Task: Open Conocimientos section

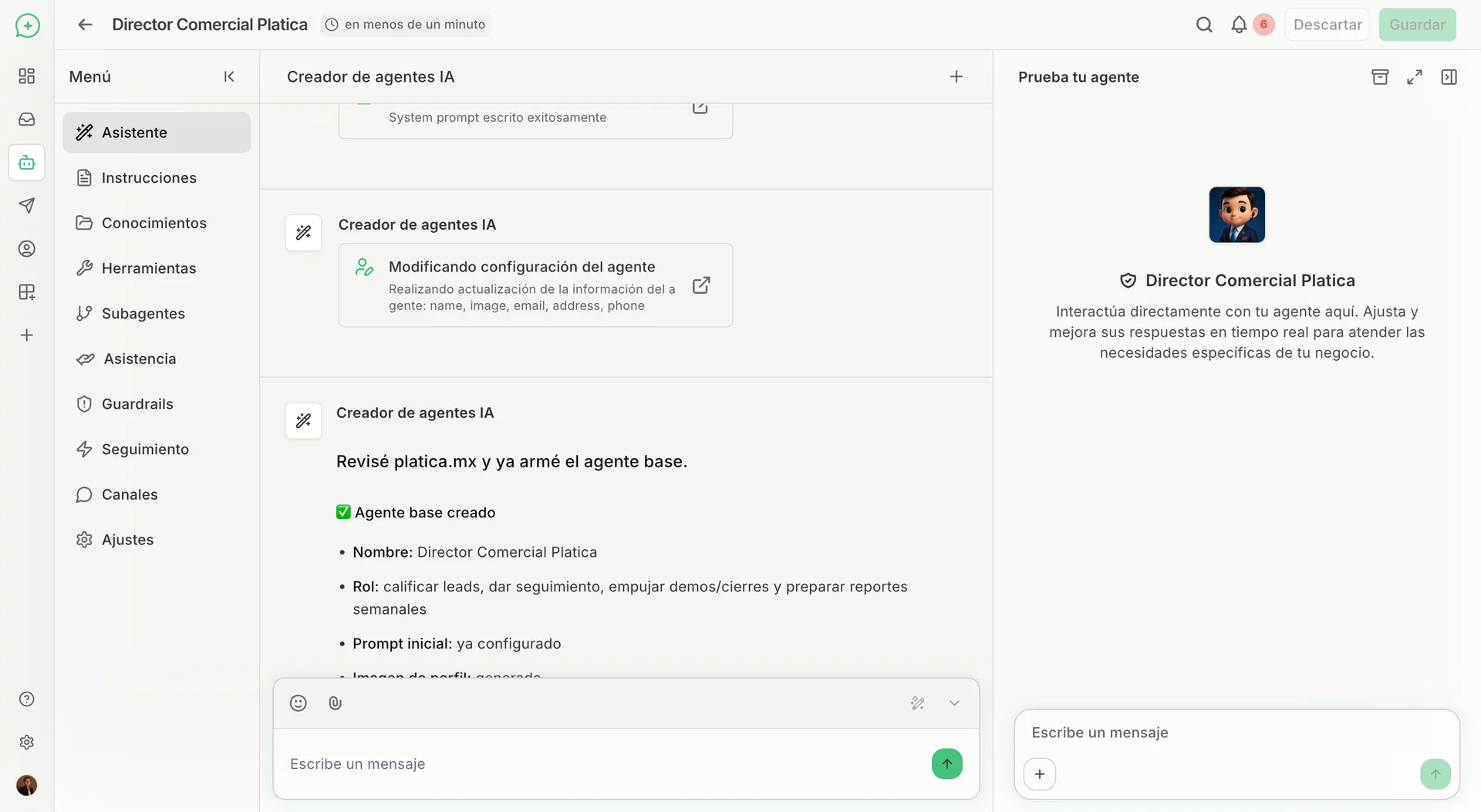Action: click(x=157, y=223)
